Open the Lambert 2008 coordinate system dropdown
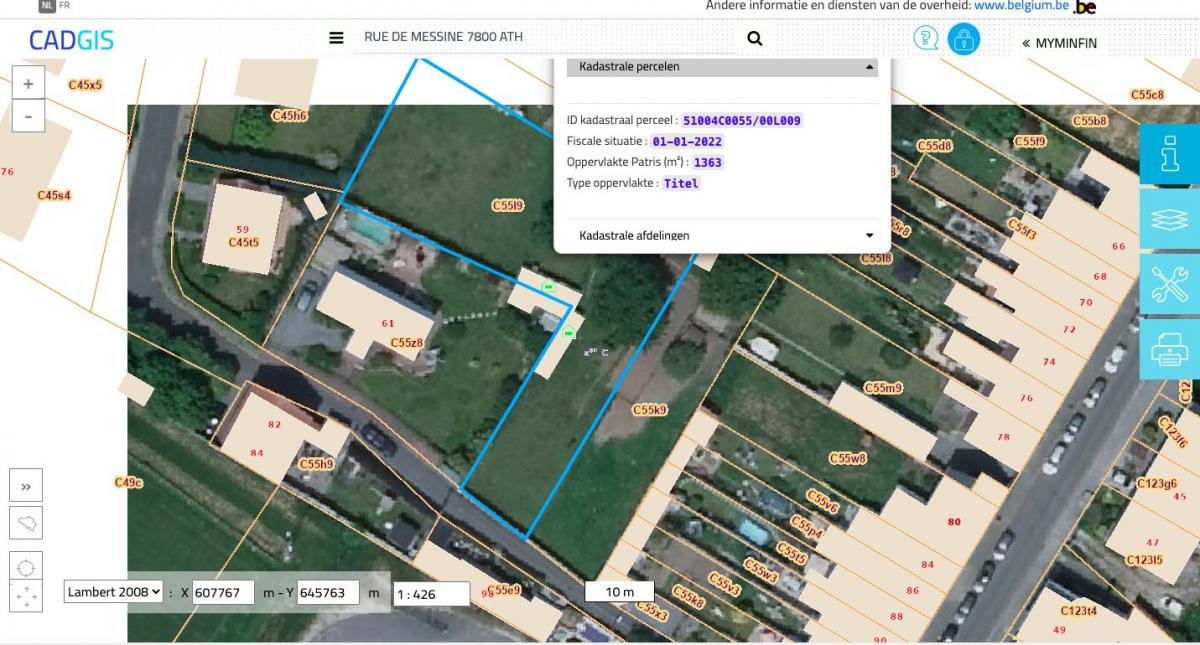 point(113,592)
